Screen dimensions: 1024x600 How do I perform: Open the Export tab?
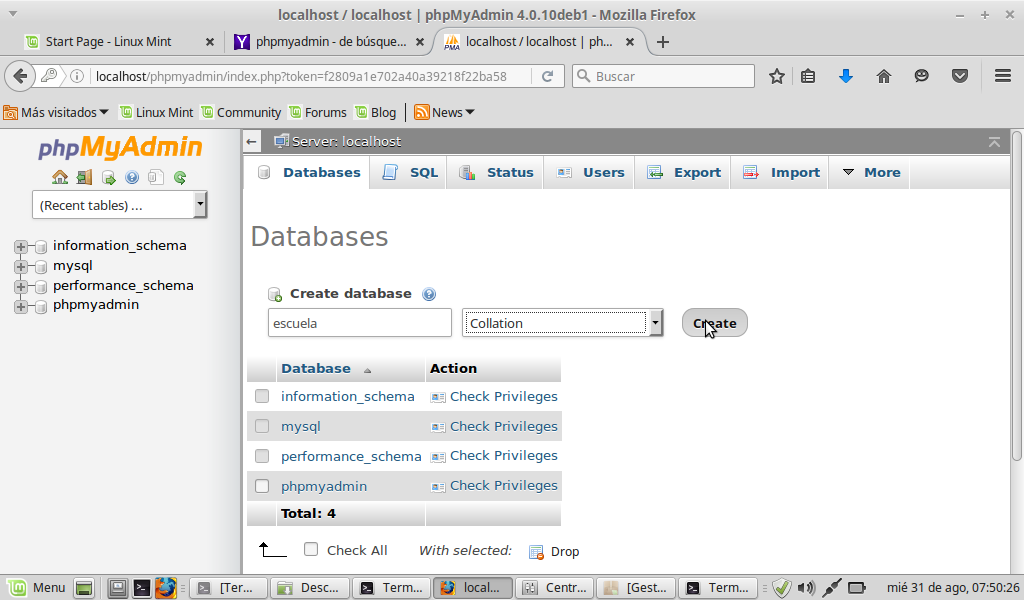[x=684, y=172]
